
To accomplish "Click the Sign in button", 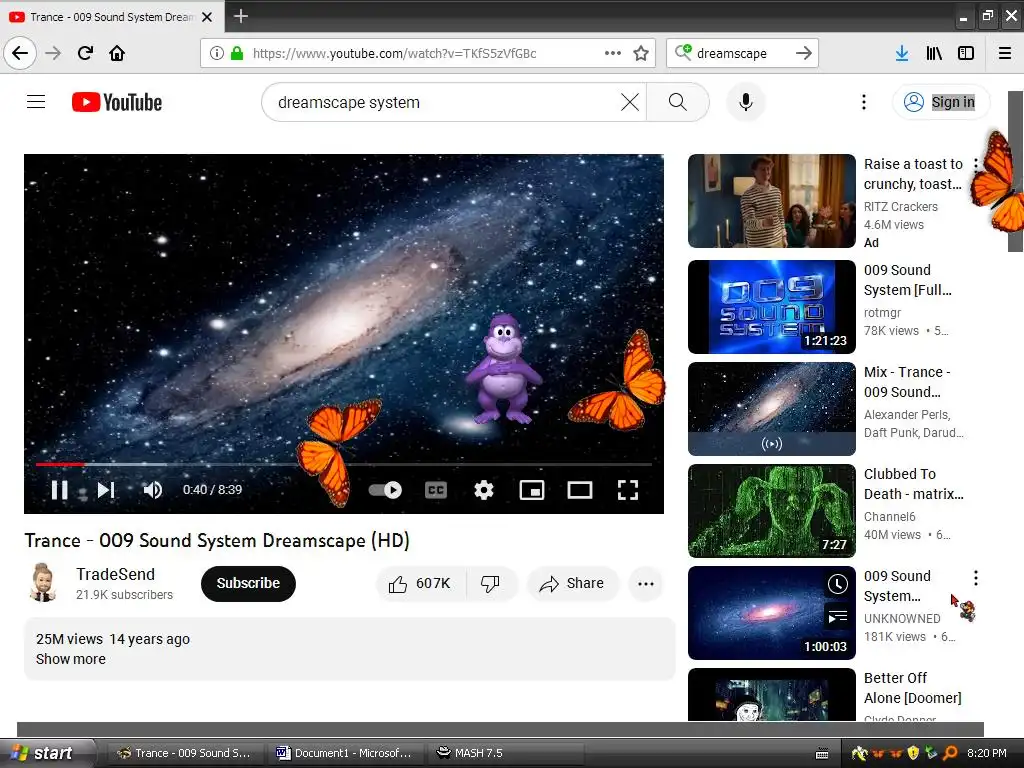I will click(941, 102).
